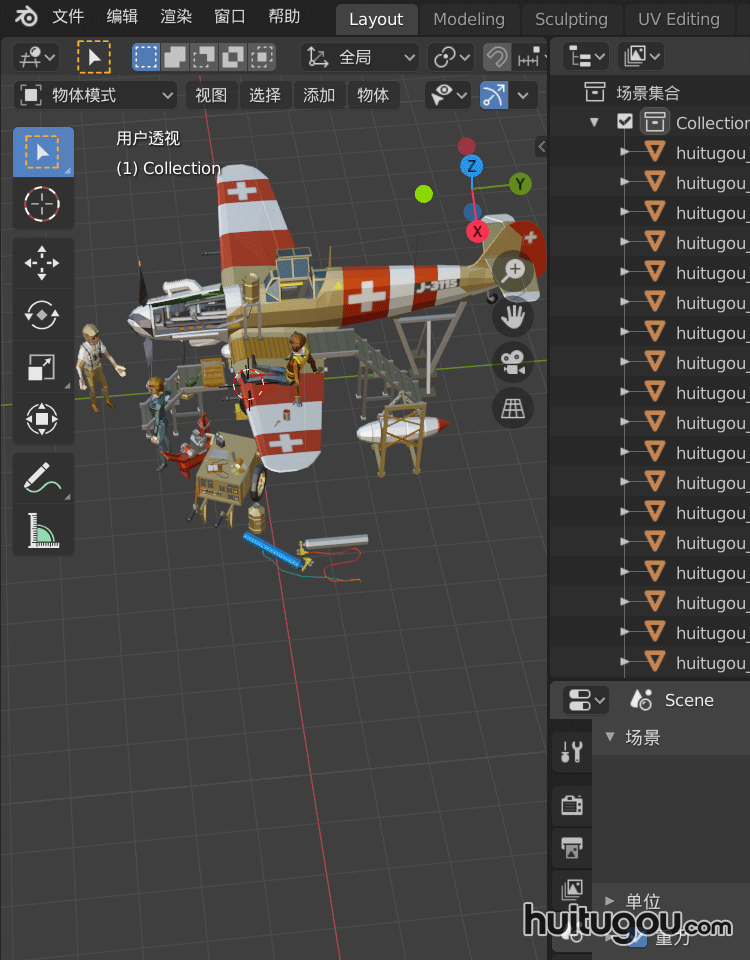Click the camera view icon in viewport
The image size is (750, 960).
pyautogui.click(x=514, y=363)
